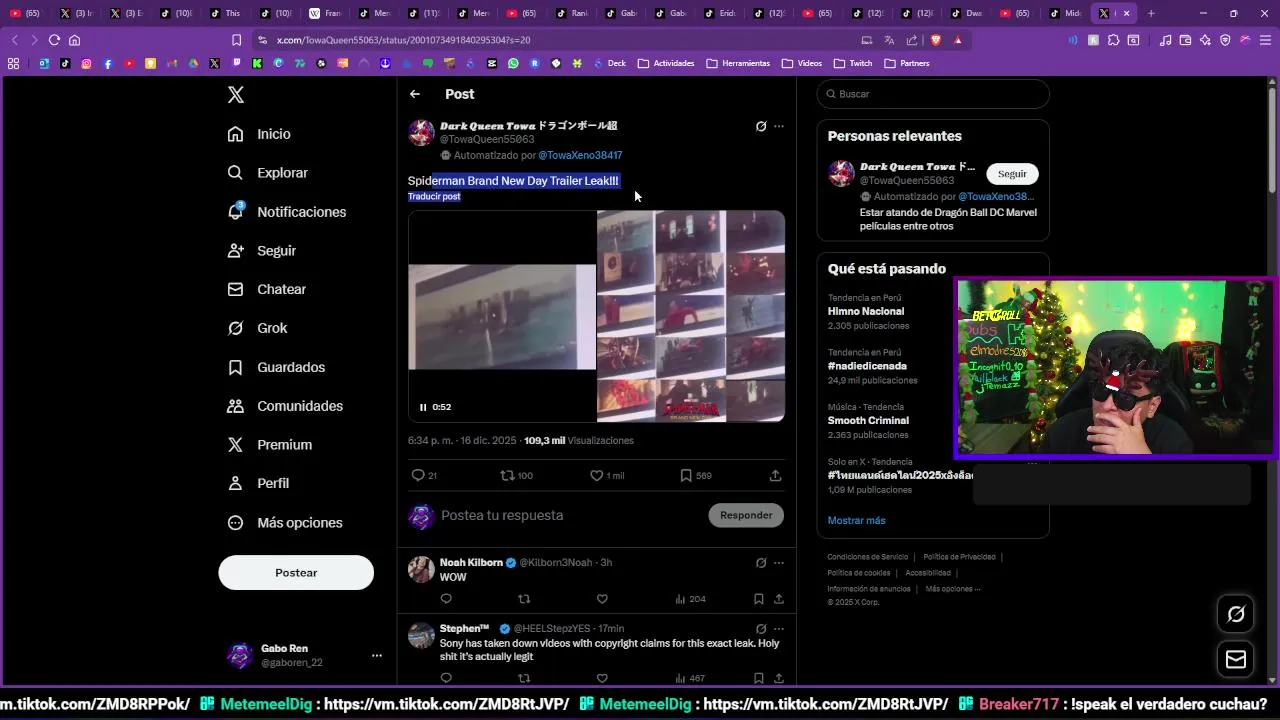Open WhatsApp bookmark icon
Screen dimensions: 1280x720
(x=513, y=63)
